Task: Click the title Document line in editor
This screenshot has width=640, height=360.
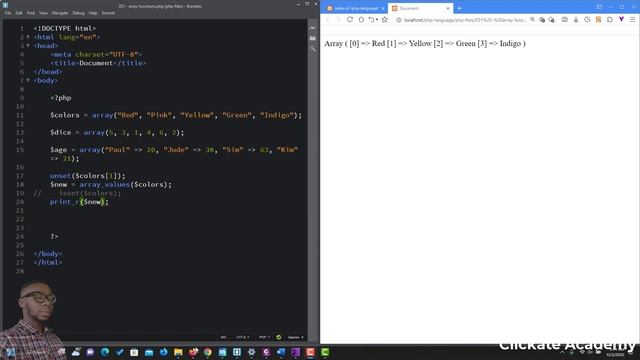Action: (98, 63)
